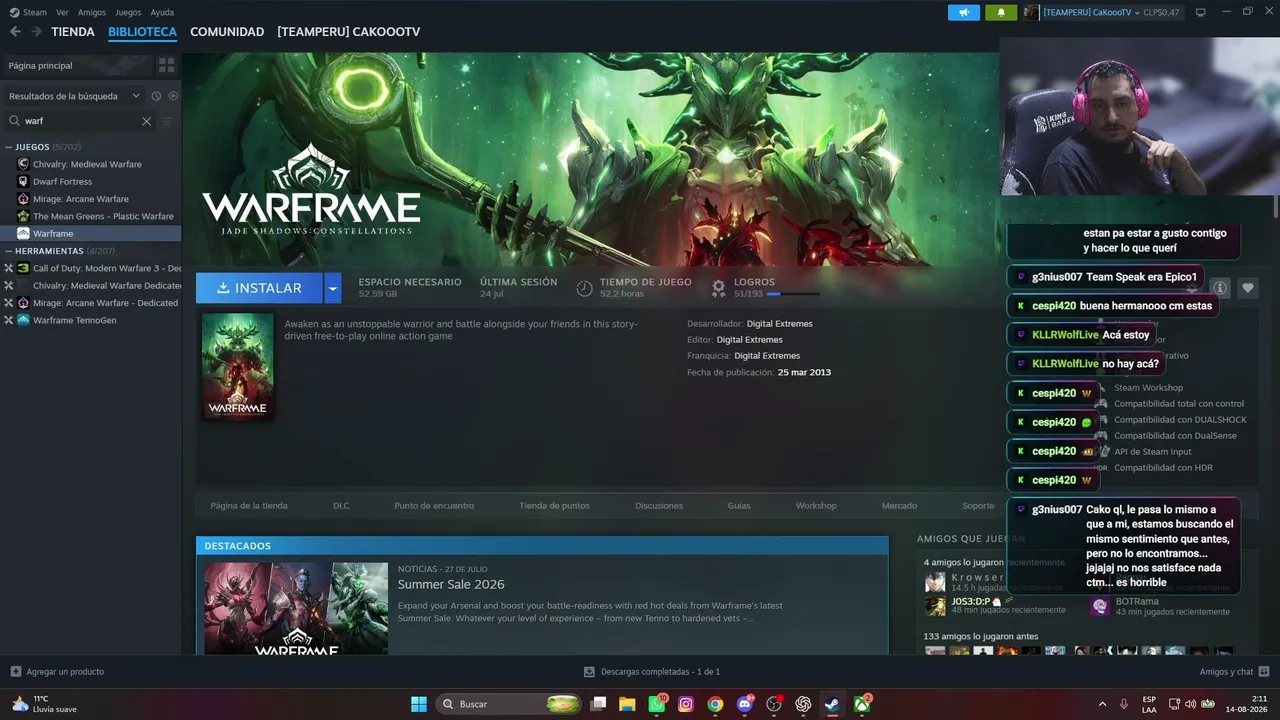Open the [TEAMPERU] CAKOOOTV profile tab
Image resolution: width=1280 pixels, height=720 pixels.
pyautogui.click(x=349, y=32)
